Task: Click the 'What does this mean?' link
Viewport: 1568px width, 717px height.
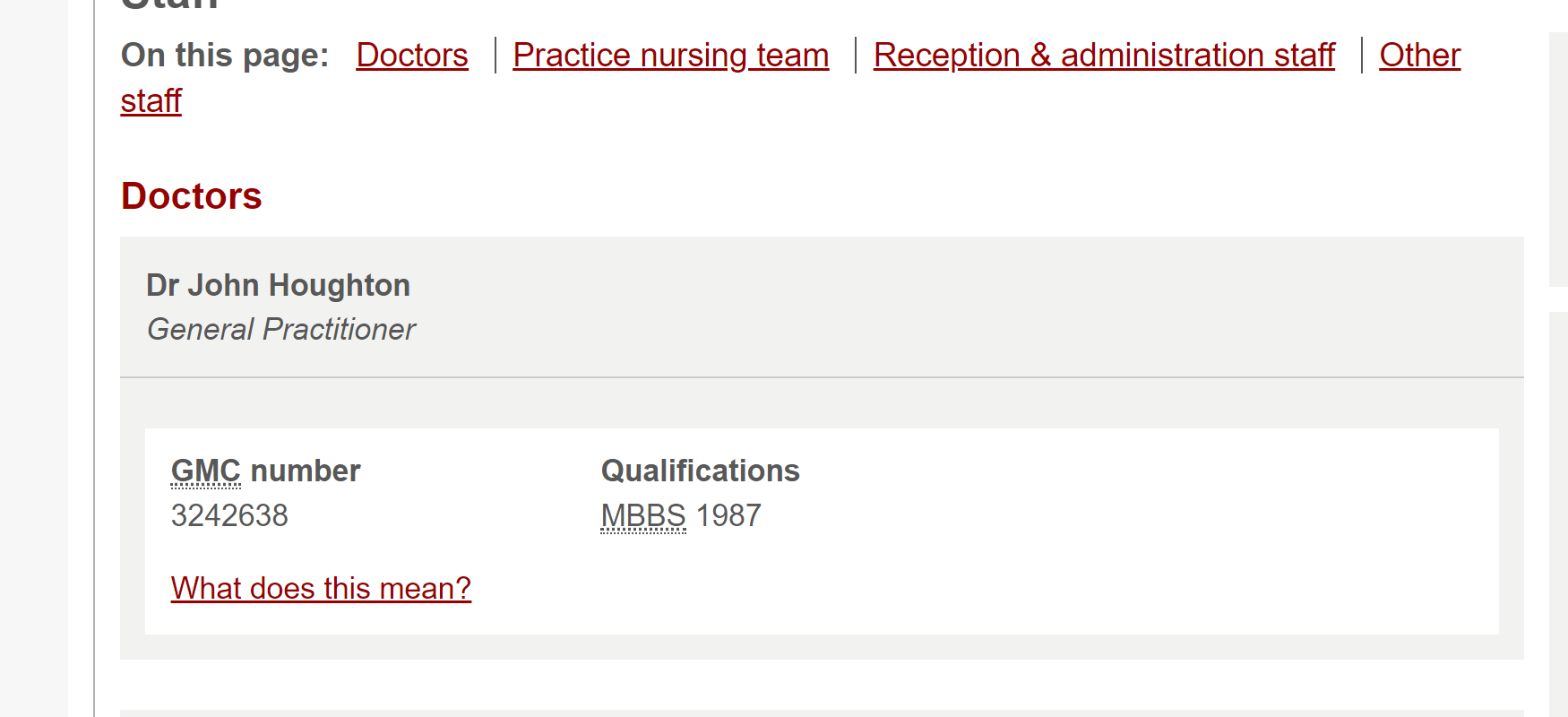Action: pos(321,589)
